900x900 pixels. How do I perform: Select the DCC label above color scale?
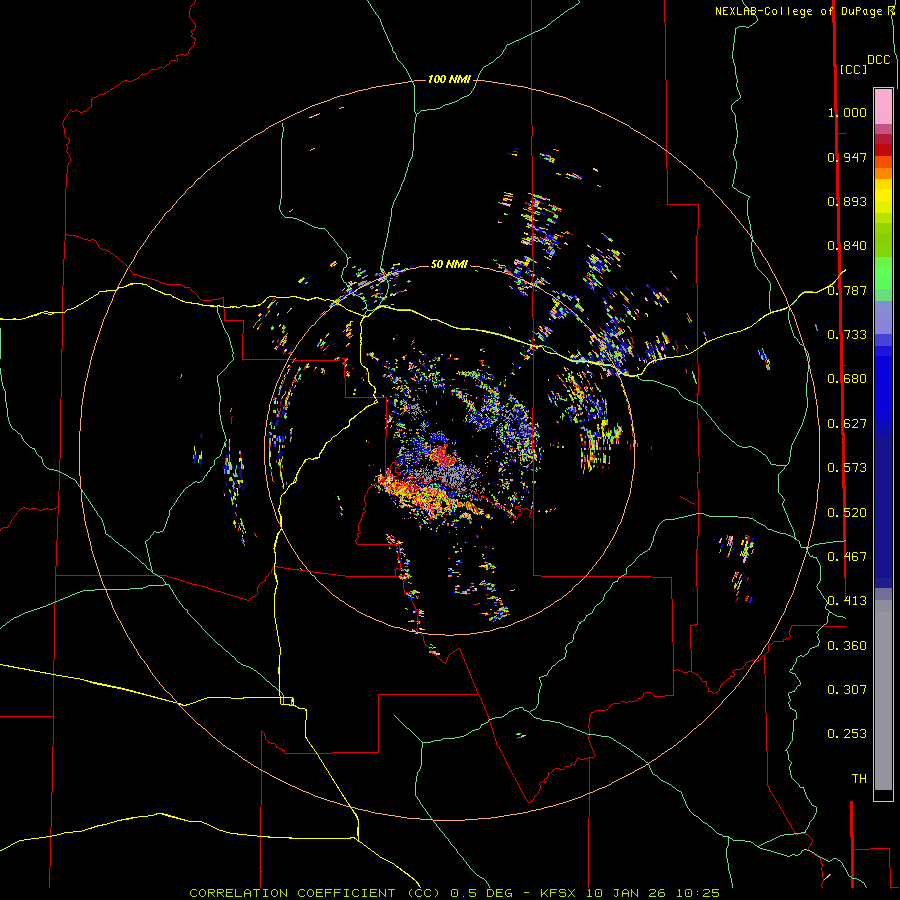coord(878,60)
